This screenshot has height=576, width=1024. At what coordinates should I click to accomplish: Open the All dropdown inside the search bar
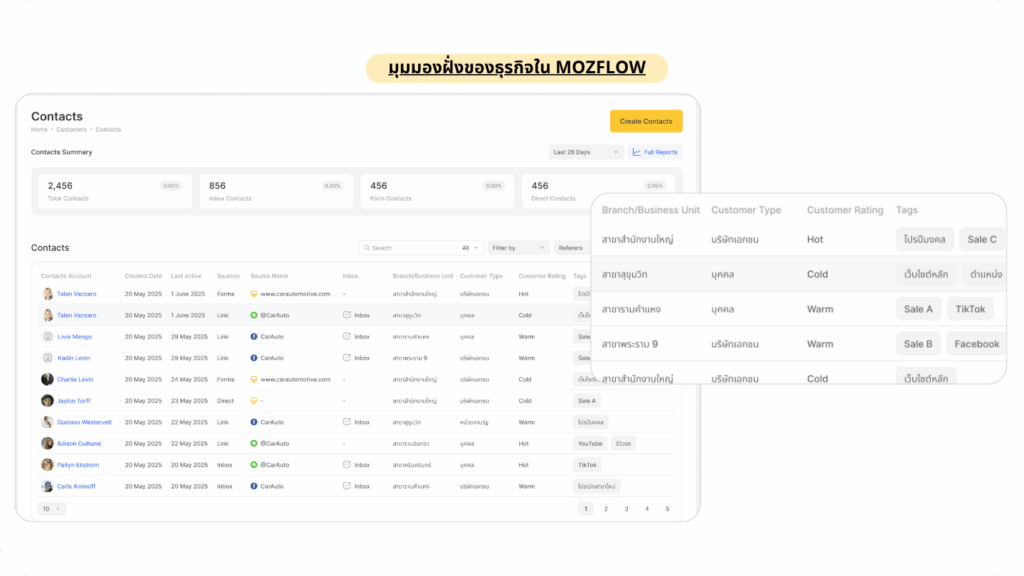point(471,248)
